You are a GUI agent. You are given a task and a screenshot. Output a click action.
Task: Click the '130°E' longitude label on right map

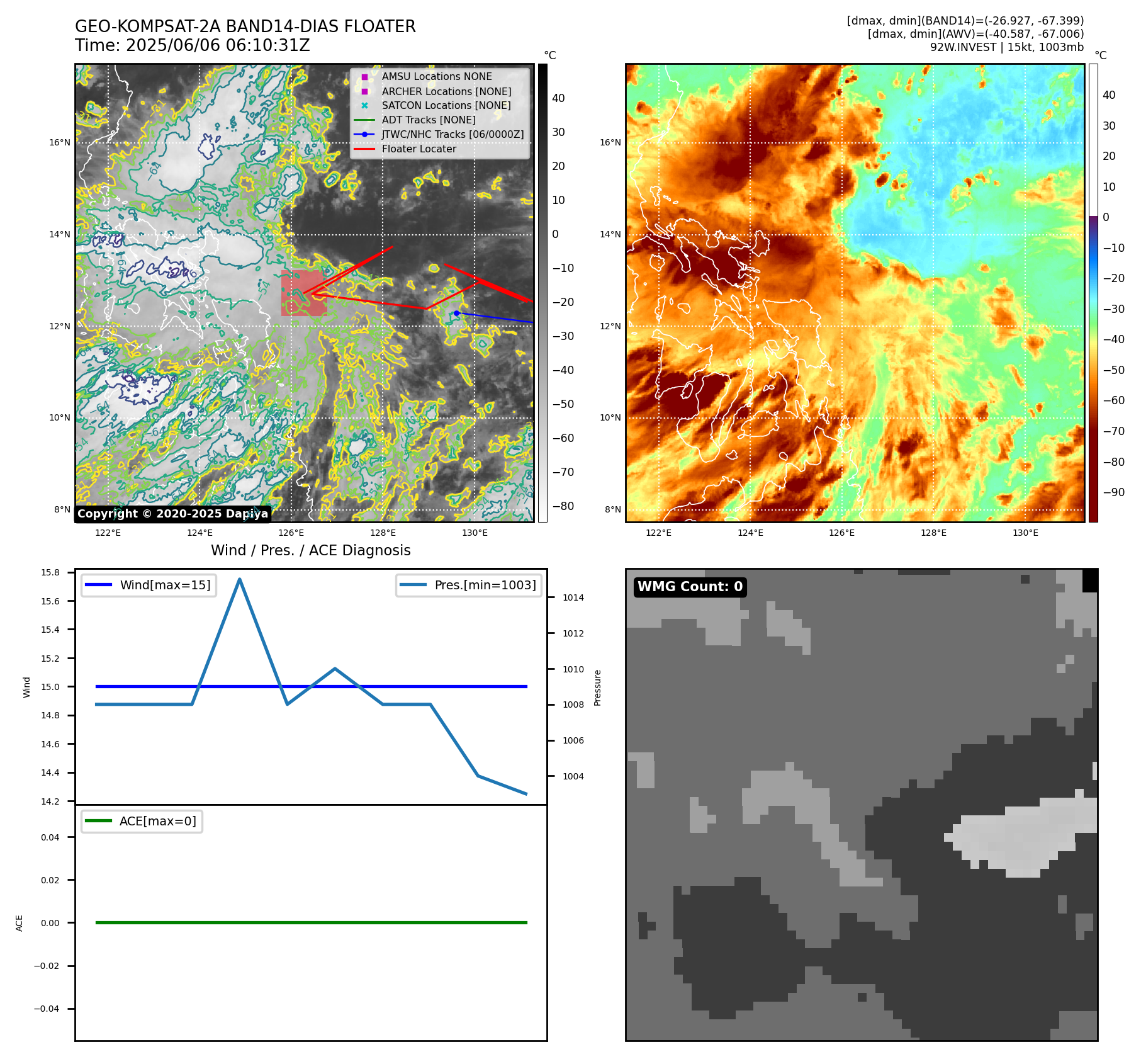point(1026,533)
